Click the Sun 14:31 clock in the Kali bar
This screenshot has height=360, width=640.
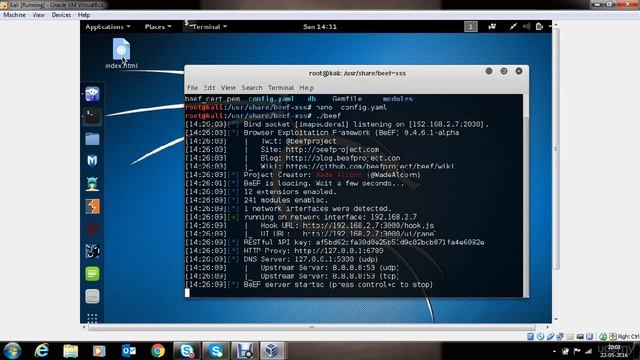click(320, 27)
